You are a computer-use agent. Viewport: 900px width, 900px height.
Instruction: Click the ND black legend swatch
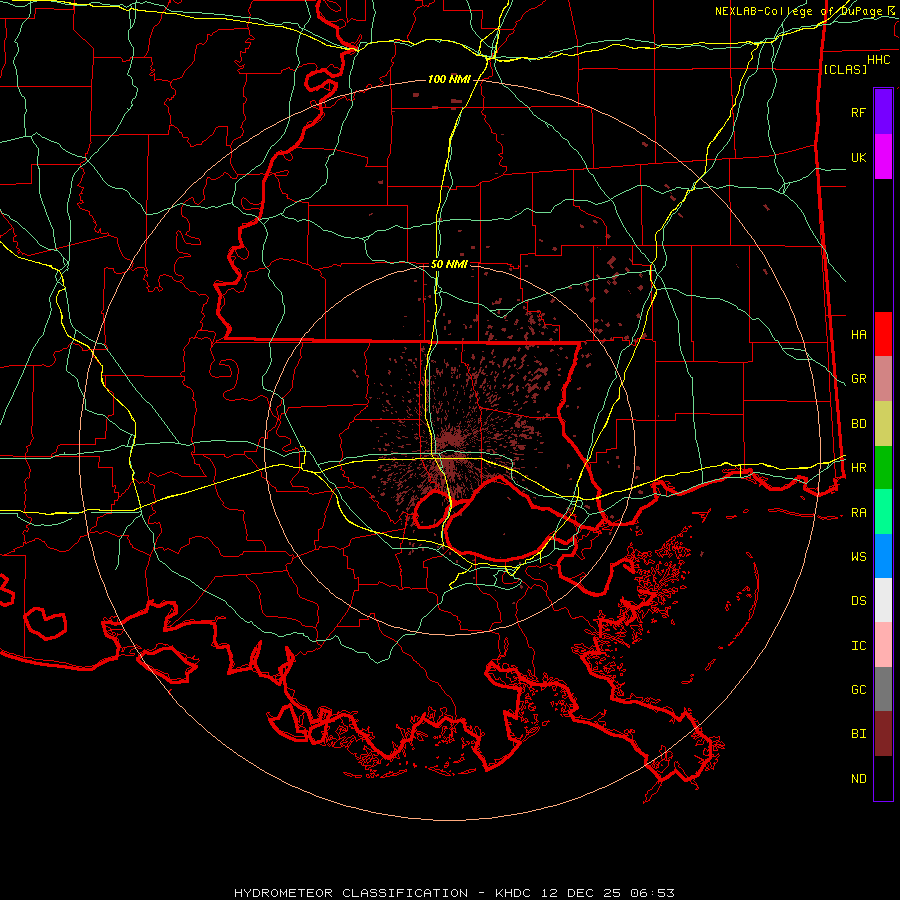(883, 778)
